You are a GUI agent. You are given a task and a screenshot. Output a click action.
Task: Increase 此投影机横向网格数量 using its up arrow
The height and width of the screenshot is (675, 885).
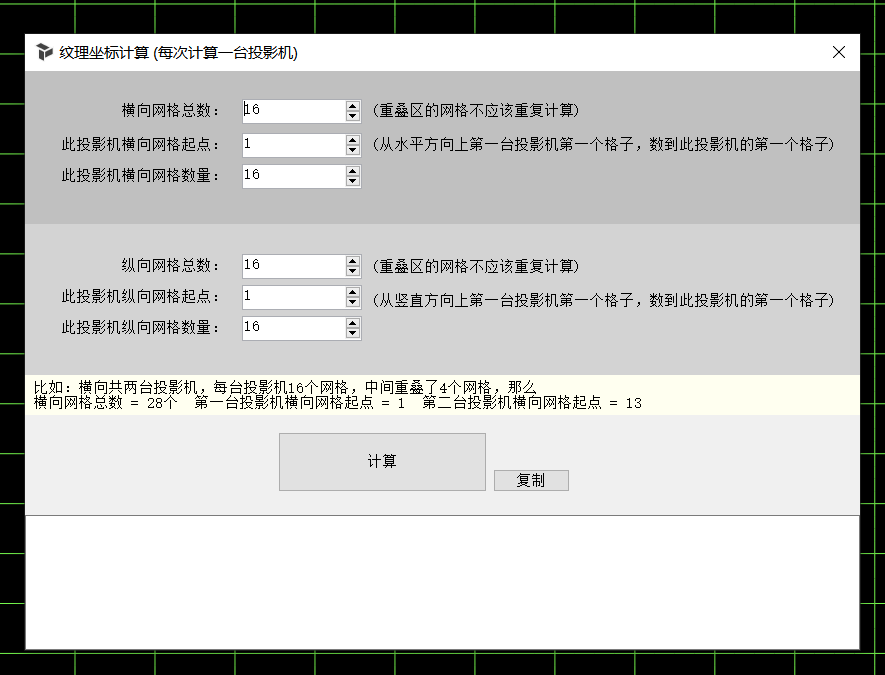[x=352, y=171]
